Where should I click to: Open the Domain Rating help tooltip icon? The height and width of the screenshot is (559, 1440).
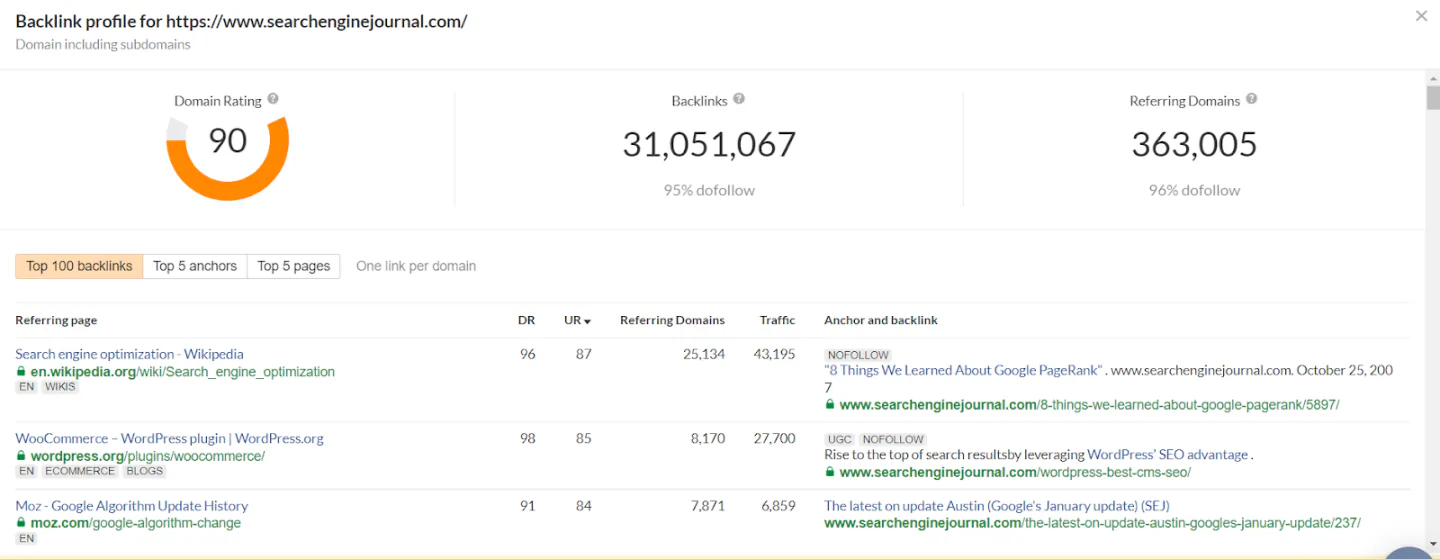273,99
